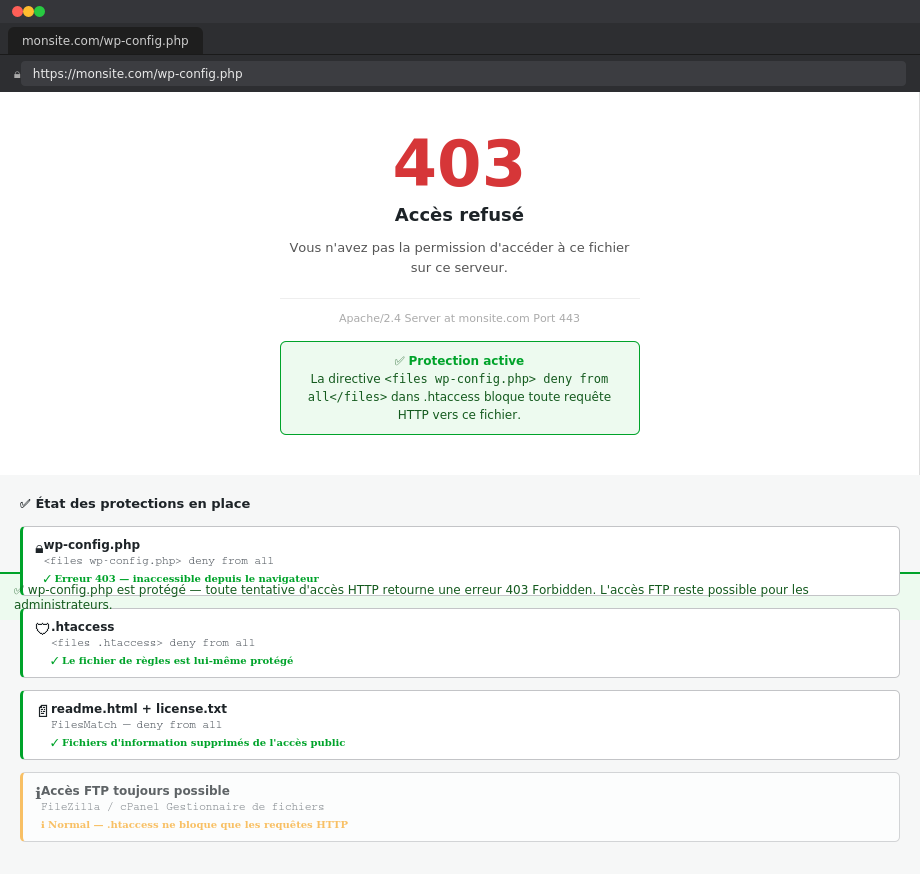Click the address bar URL field
The height and width of the screenshot is (874, 920).
pos(463,74)
